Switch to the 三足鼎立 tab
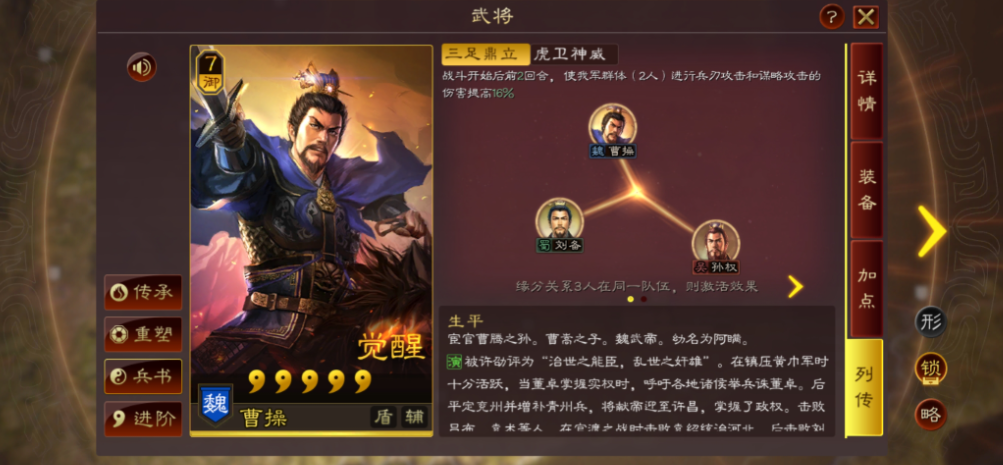This screenshot has height=465, width=1003. point(486,54)
